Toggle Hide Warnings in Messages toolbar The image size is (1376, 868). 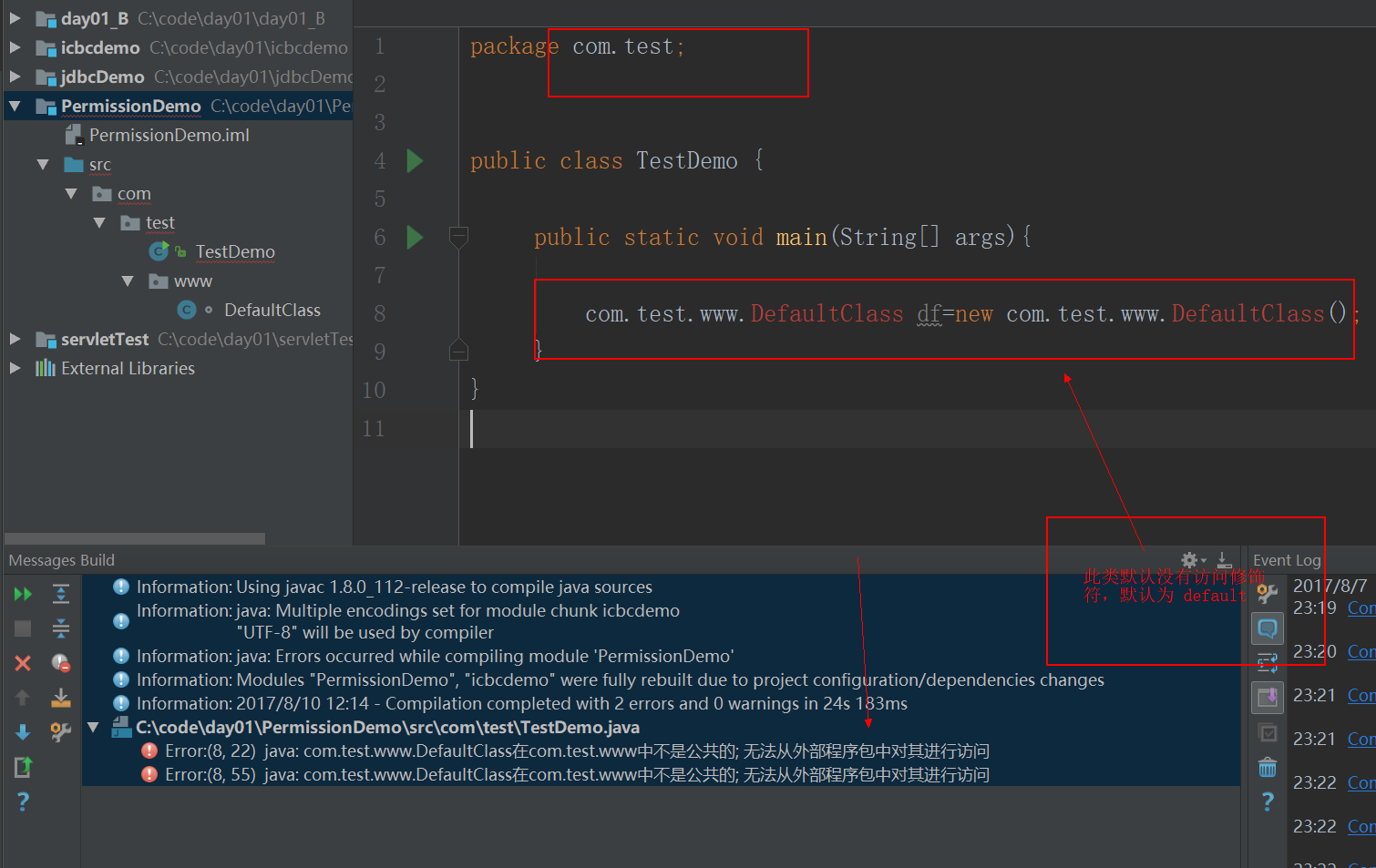pyautogui.click(x=61, y=663)
